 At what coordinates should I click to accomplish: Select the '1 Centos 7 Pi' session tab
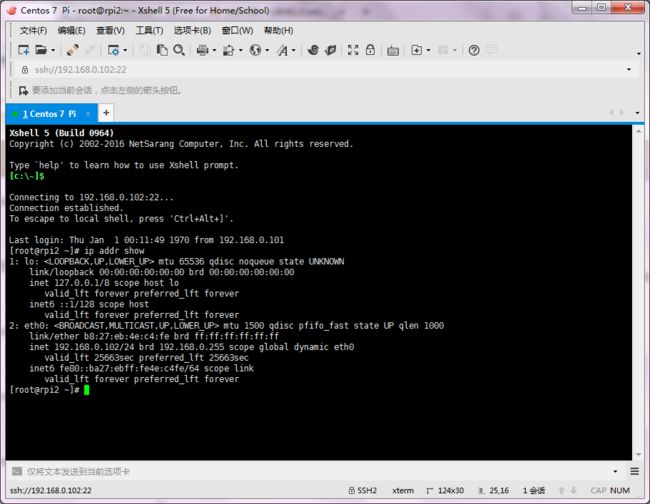point(49,114)
